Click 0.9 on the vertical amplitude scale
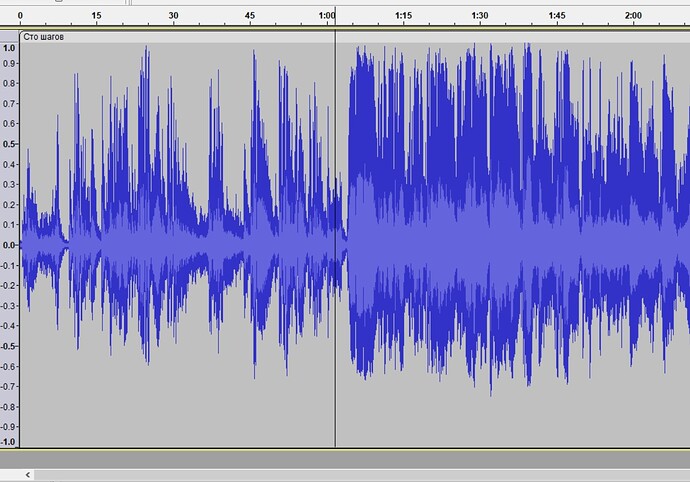The width and height of the screenshot is (690, 482). click(x=9, y=63)
